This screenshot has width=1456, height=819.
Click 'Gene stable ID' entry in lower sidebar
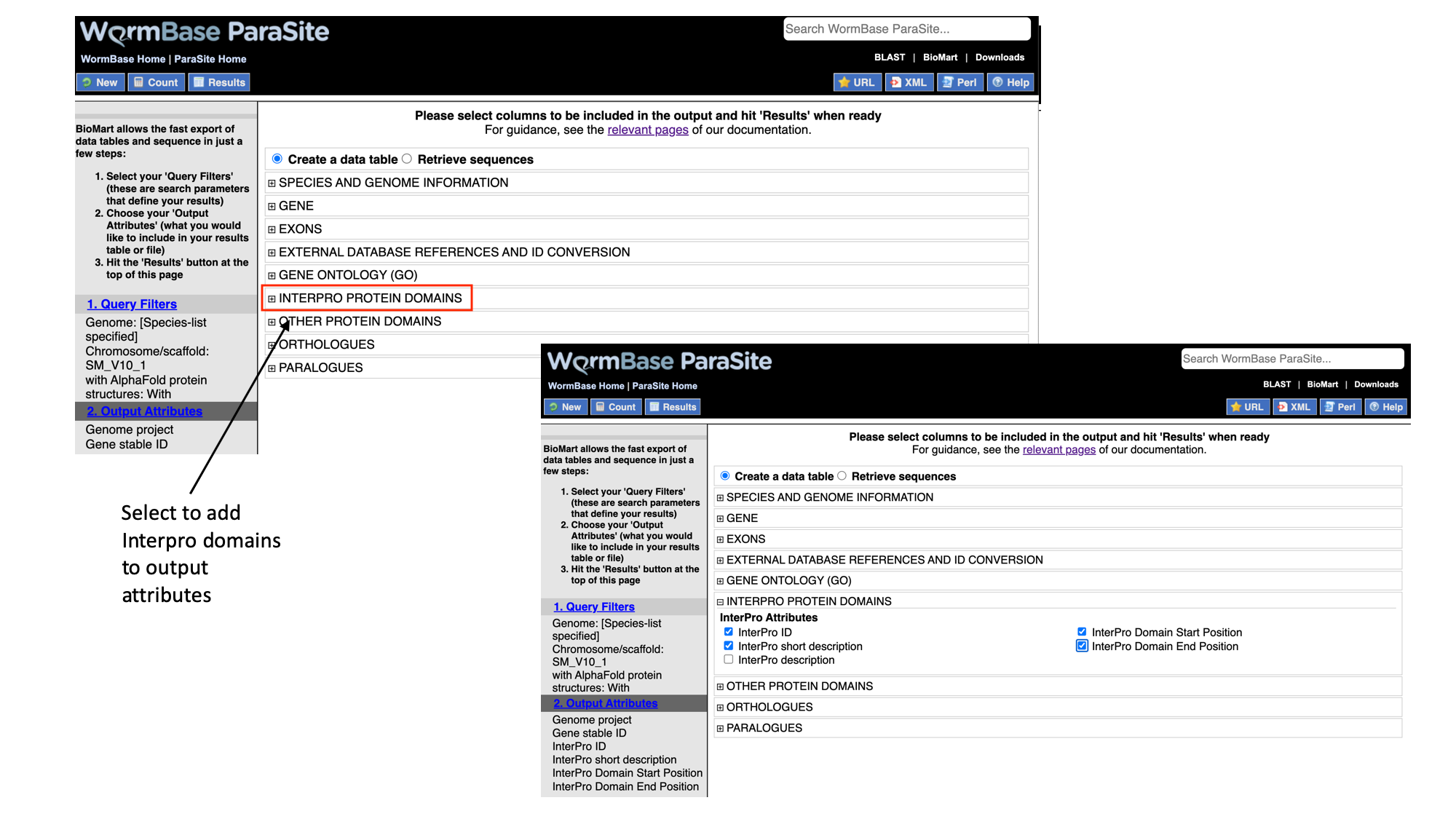pyautogui.click(x=589, y=734)
